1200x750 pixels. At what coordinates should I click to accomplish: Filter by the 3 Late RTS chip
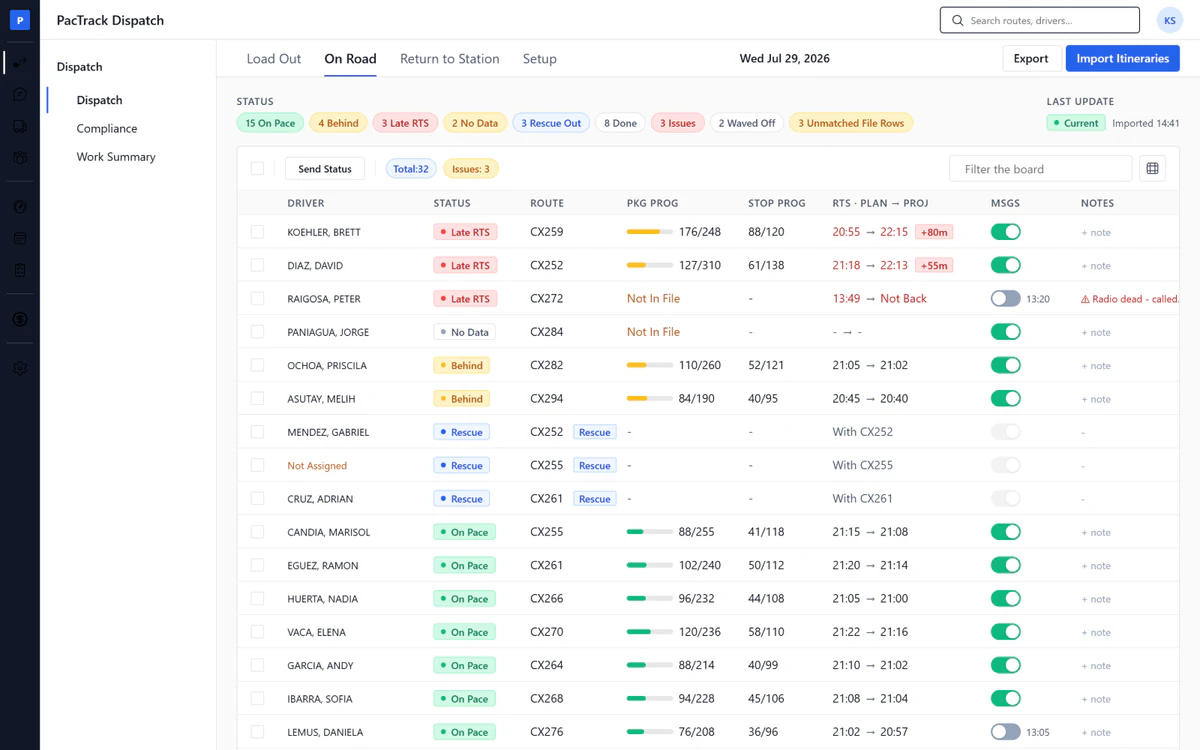point(405,123)
